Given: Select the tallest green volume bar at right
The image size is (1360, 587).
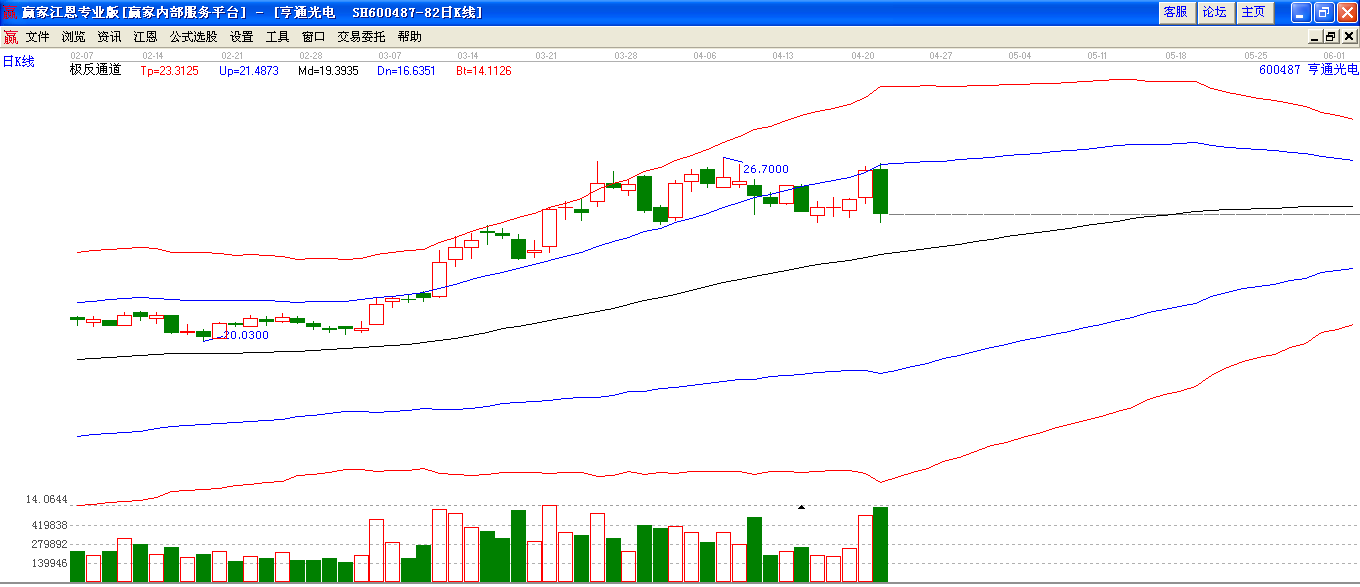Looking at the screenshot, I should 881,545.
